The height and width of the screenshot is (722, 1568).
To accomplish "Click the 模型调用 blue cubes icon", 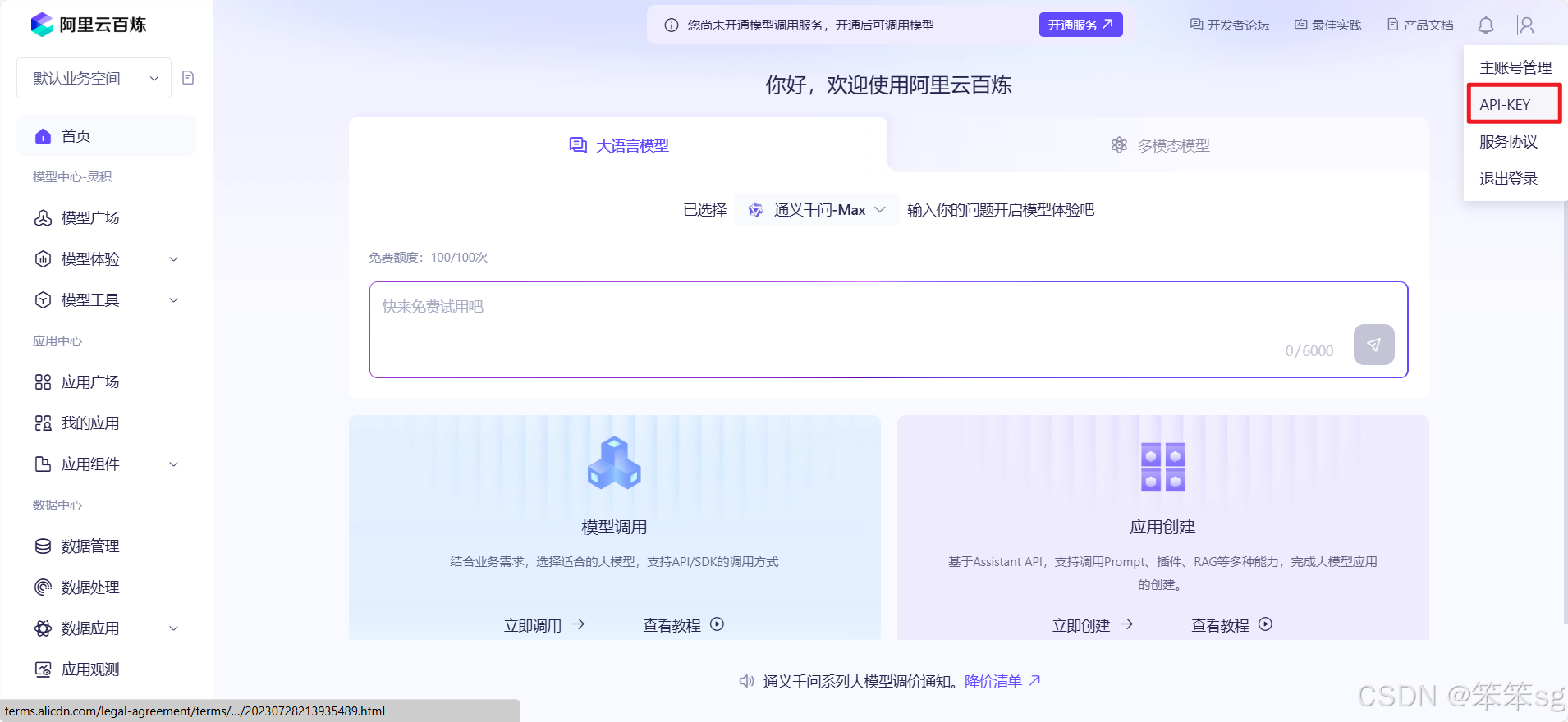I will (614, 463).
